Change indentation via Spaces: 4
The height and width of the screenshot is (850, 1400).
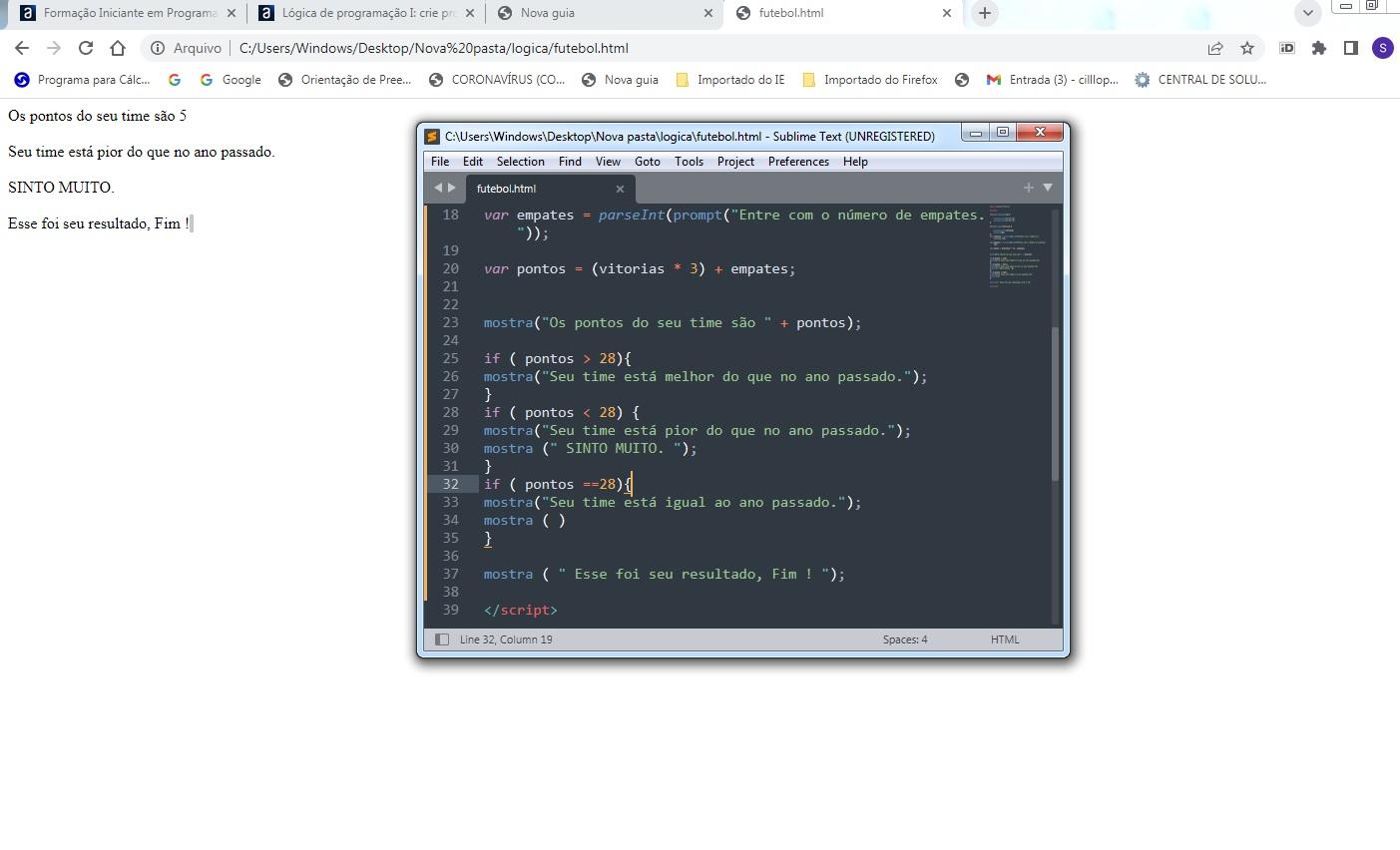(x=905, y=639)
